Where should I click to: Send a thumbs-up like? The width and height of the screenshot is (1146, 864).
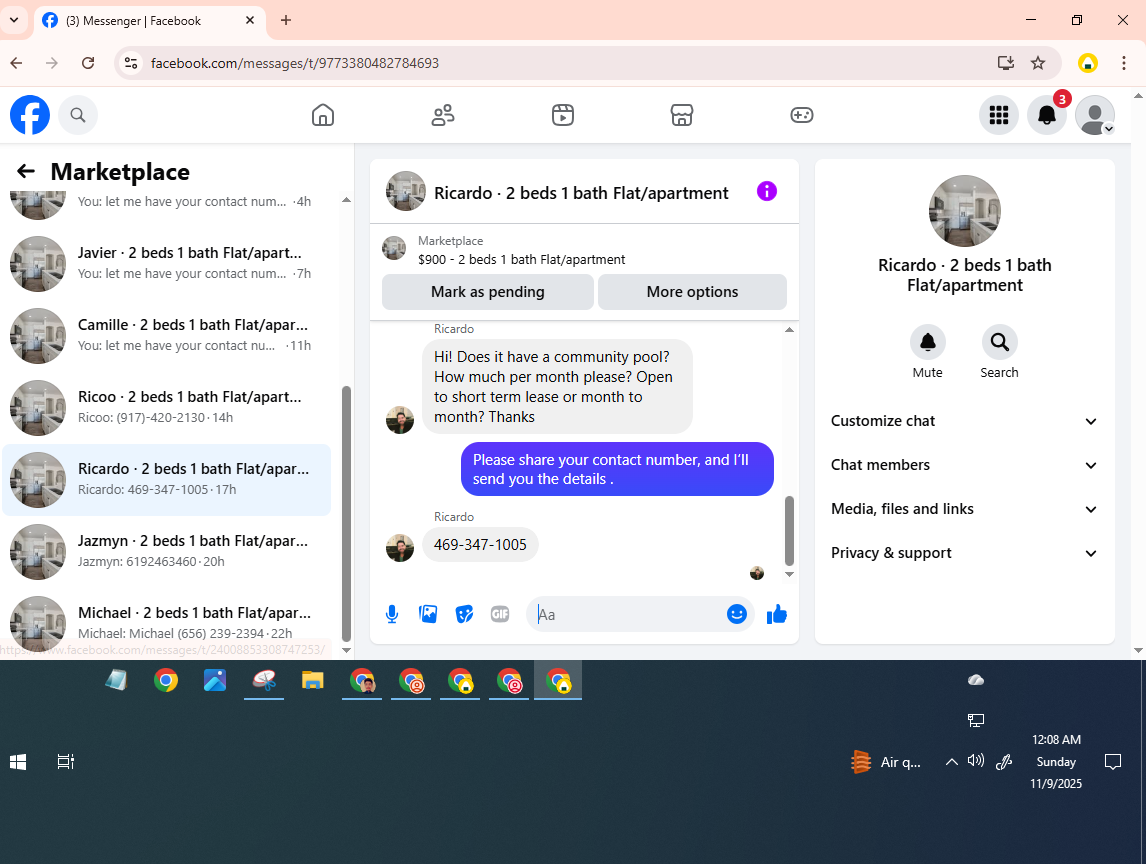point(776,614)
